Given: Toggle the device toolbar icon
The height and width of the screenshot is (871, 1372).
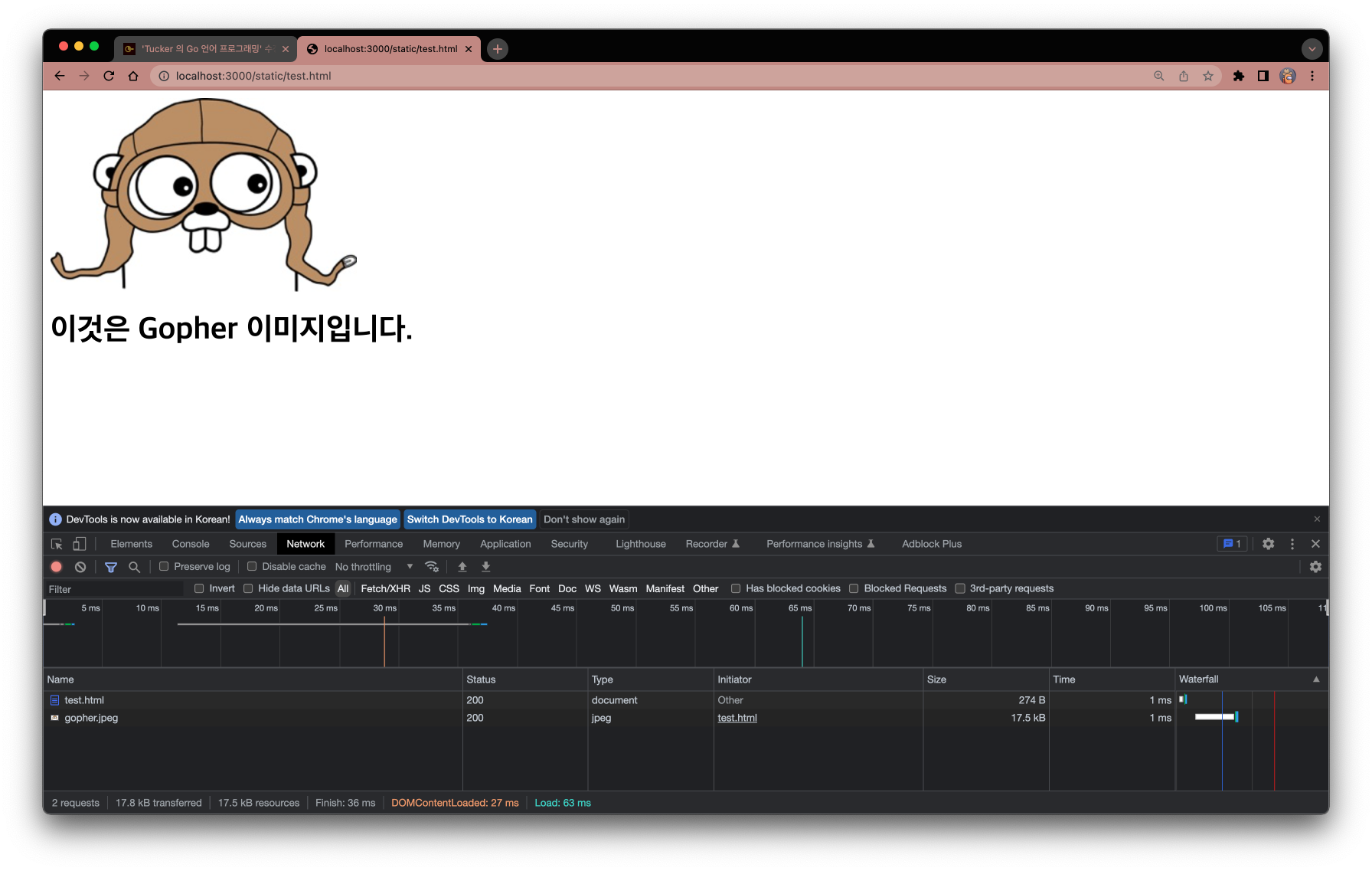Looking at the screenshot, I should click(x=79, y=544).
